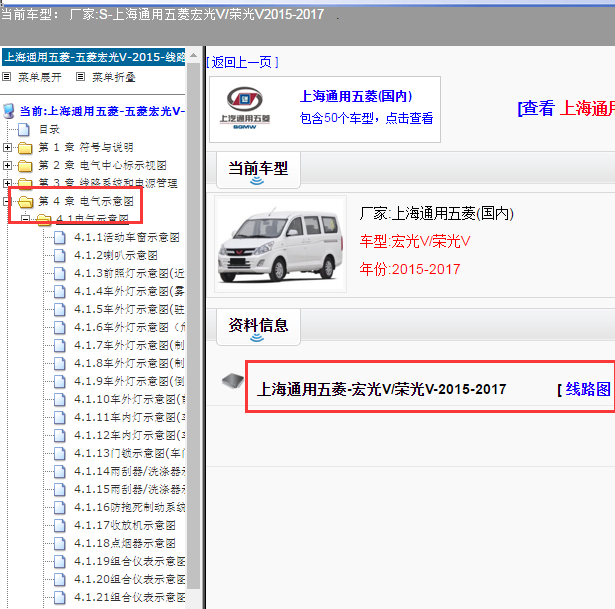Collapse the 4.1电气示意图 subfolder

pos(25,218)
